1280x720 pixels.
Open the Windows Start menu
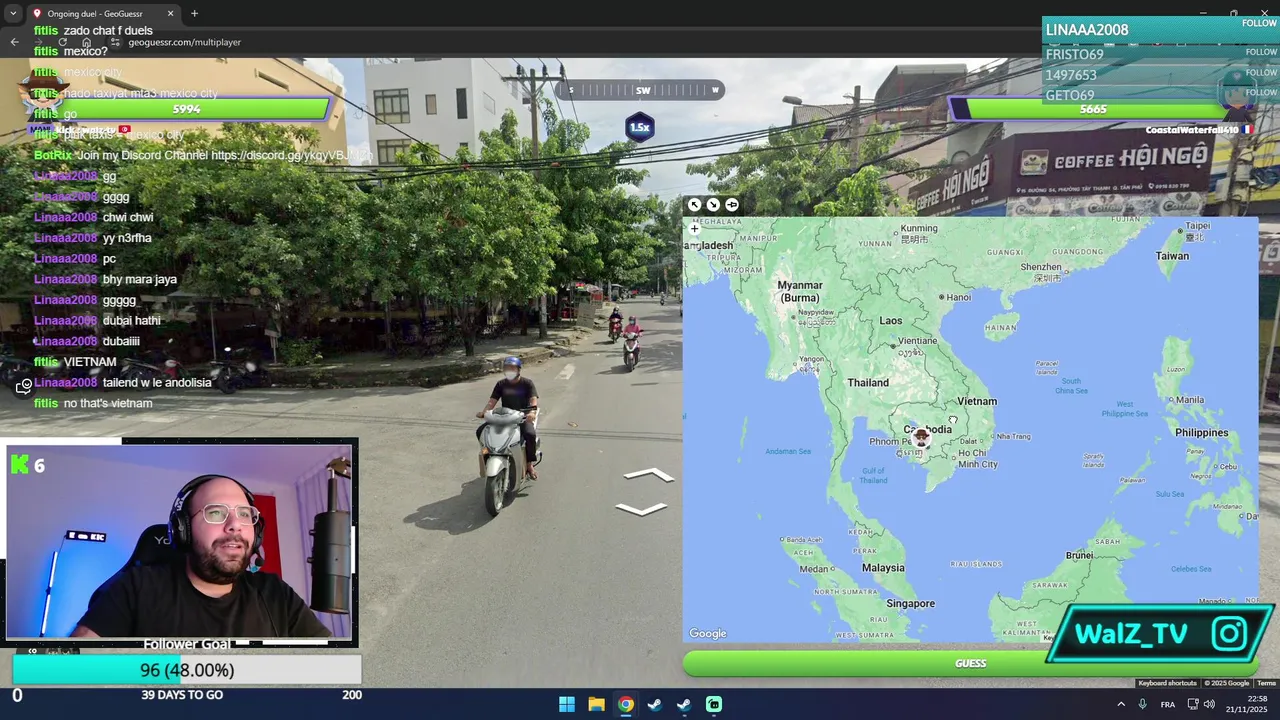(567, 704)
